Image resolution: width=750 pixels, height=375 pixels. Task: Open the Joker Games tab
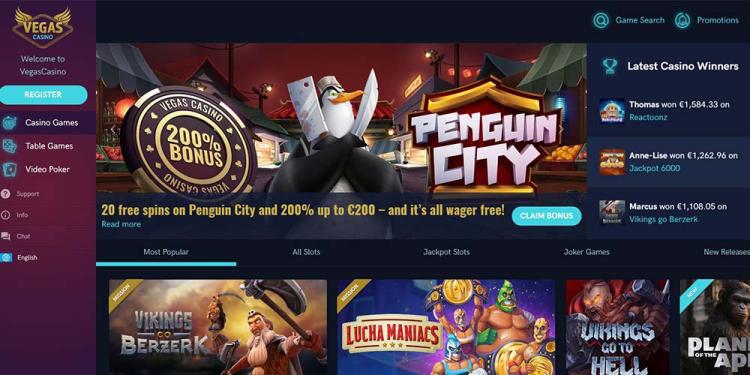586,252
